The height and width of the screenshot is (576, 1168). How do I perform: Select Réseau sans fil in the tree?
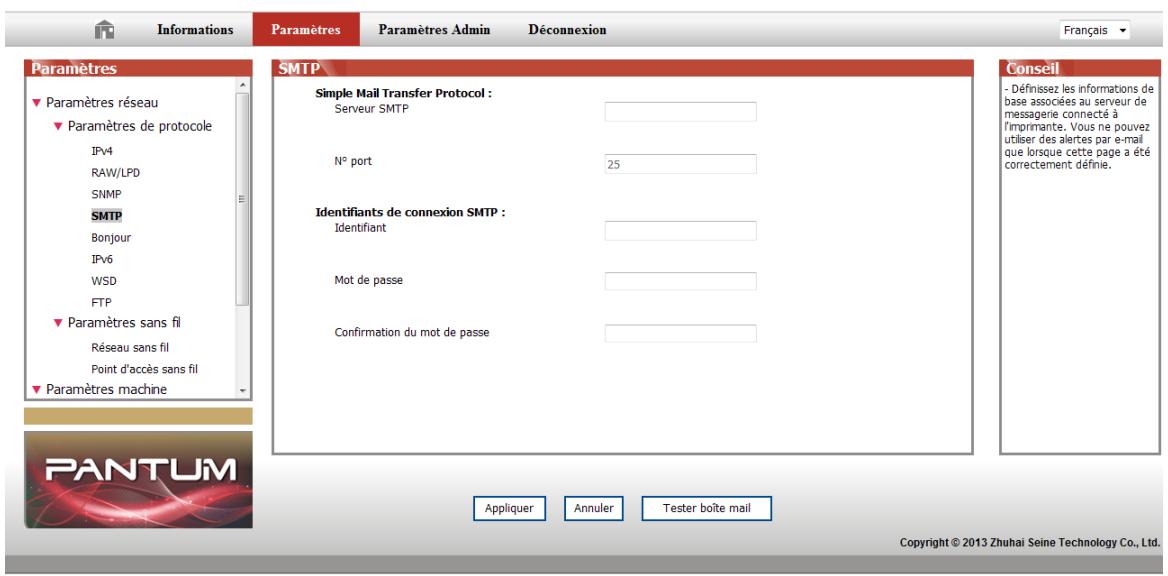130,348
